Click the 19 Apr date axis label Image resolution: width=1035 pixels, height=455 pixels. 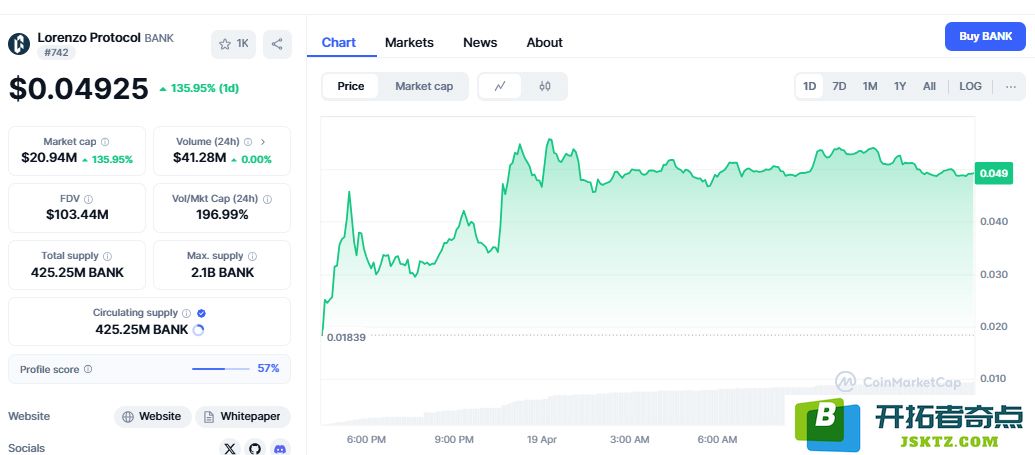541,439
